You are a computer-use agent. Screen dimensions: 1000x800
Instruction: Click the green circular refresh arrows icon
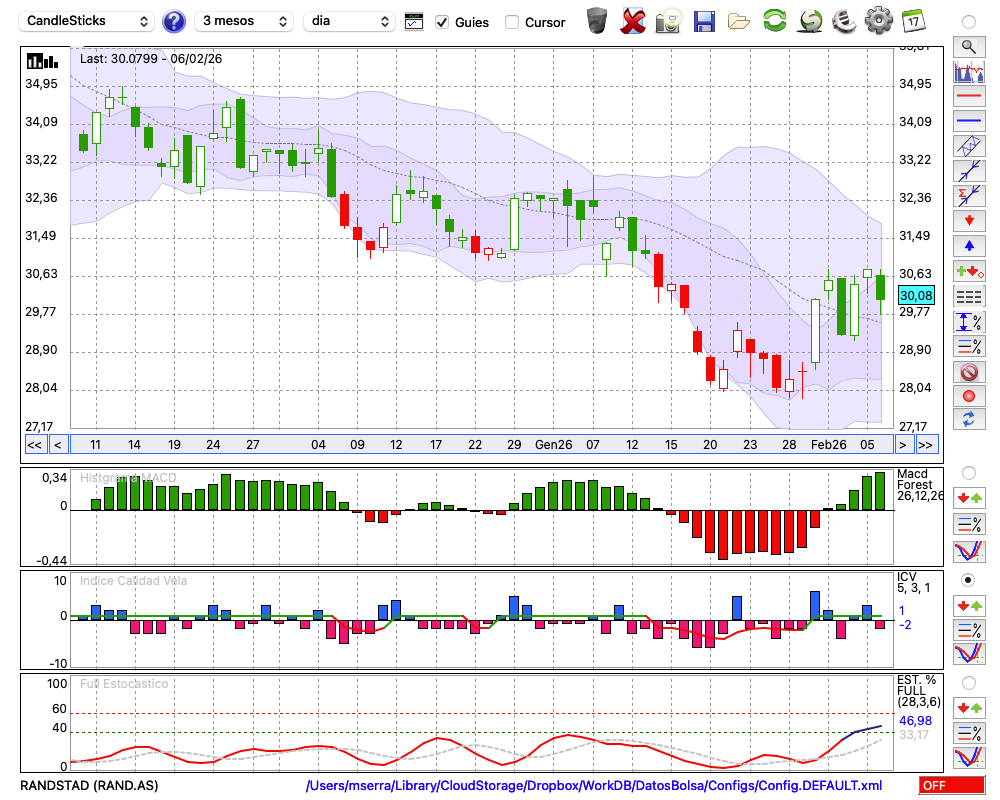point(775,20)
